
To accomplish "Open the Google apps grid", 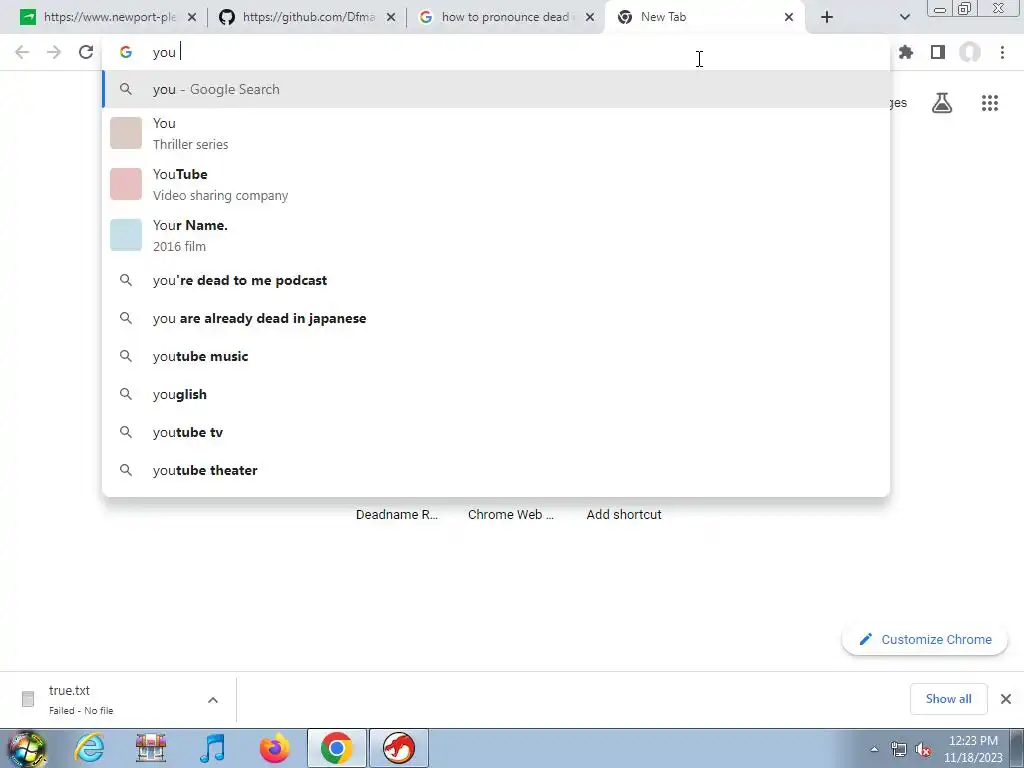I will (990, 103).
